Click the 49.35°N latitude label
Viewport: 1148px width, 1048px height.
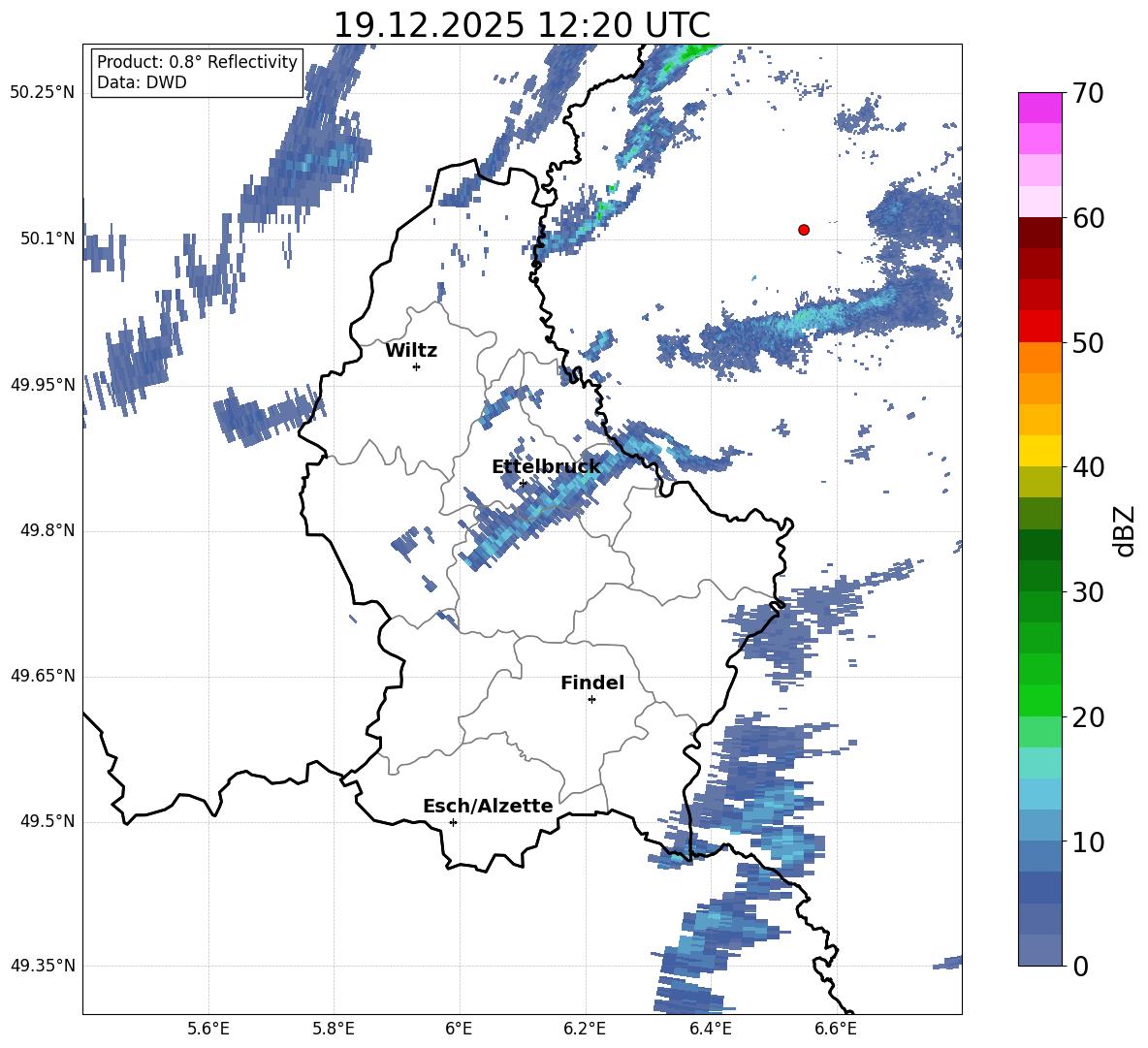pyautogui.click(x=43, y=966)
